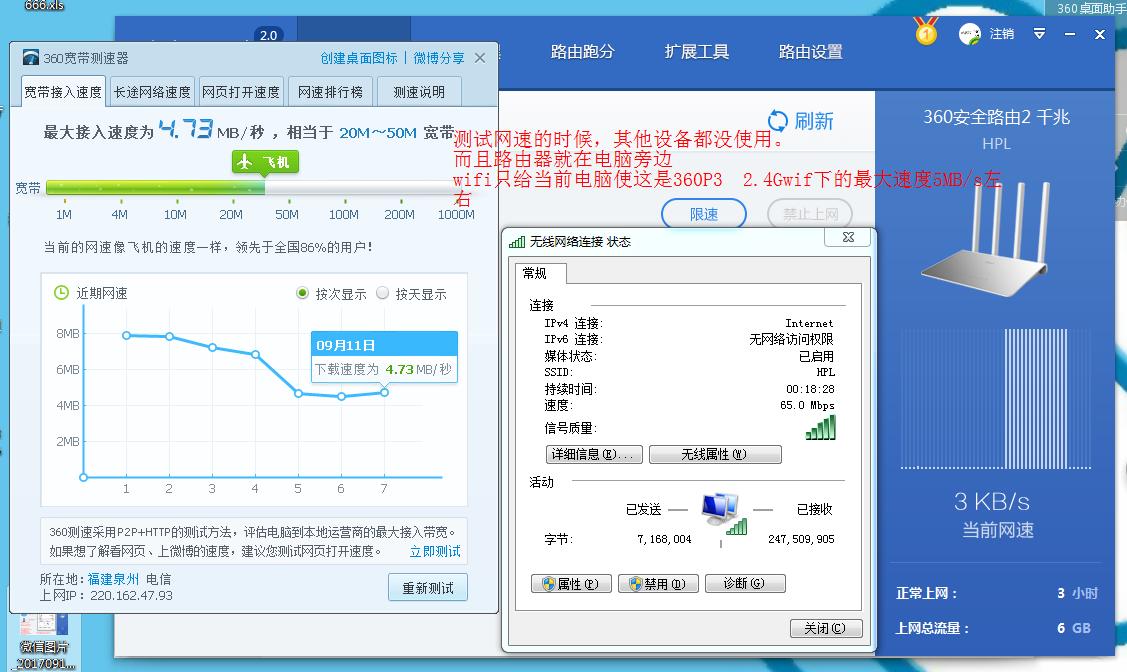This screenshot has height=672, width=1127.
Task: Minimize the 360 router window
Action: point(1070,34)
